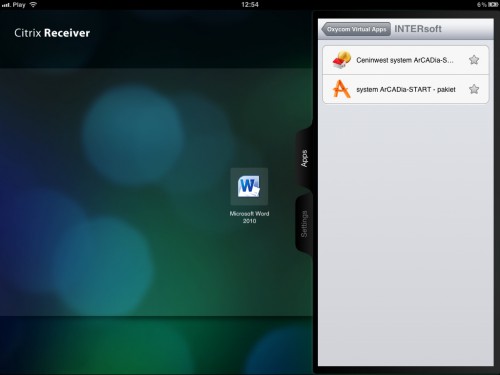This screenshot has width=500, height=375.
Task: Open the Microsoft Word 2010 app icon
Action: [x=249, y=187]
